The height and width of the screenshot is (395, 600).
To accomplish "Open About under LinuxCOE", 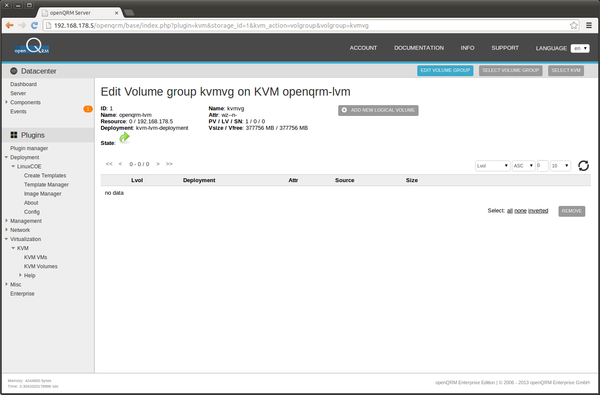I will [31, 203].
